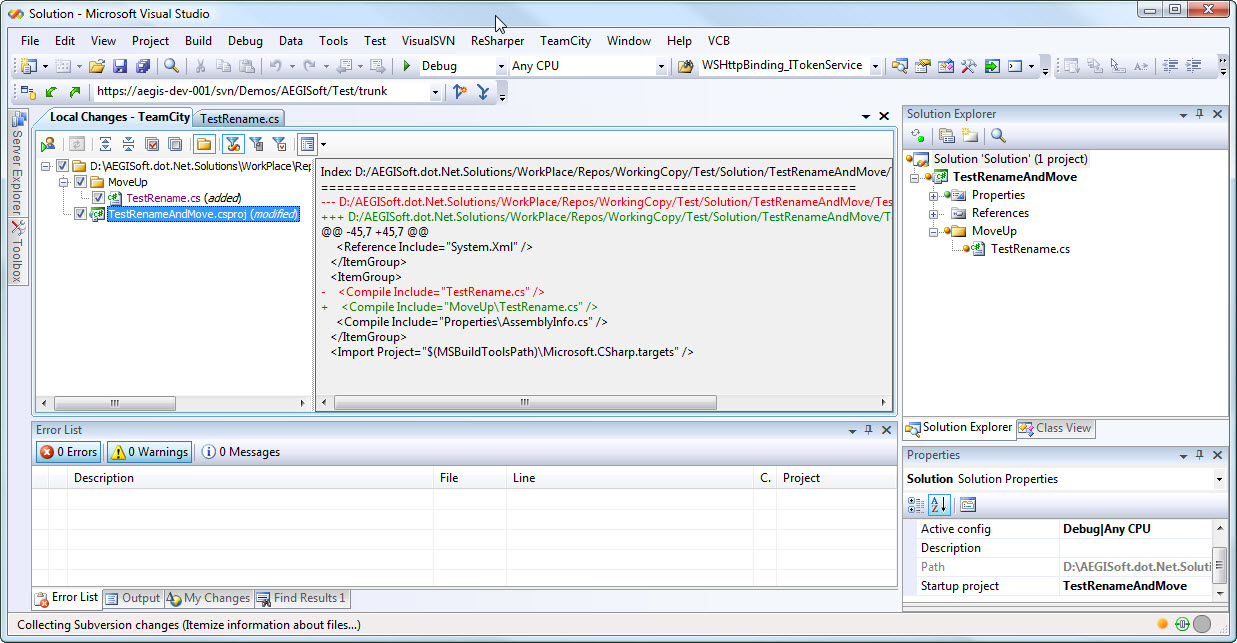Open the ReSharper menu
The height and width of the screenshot is (643, 1237).
497,41
